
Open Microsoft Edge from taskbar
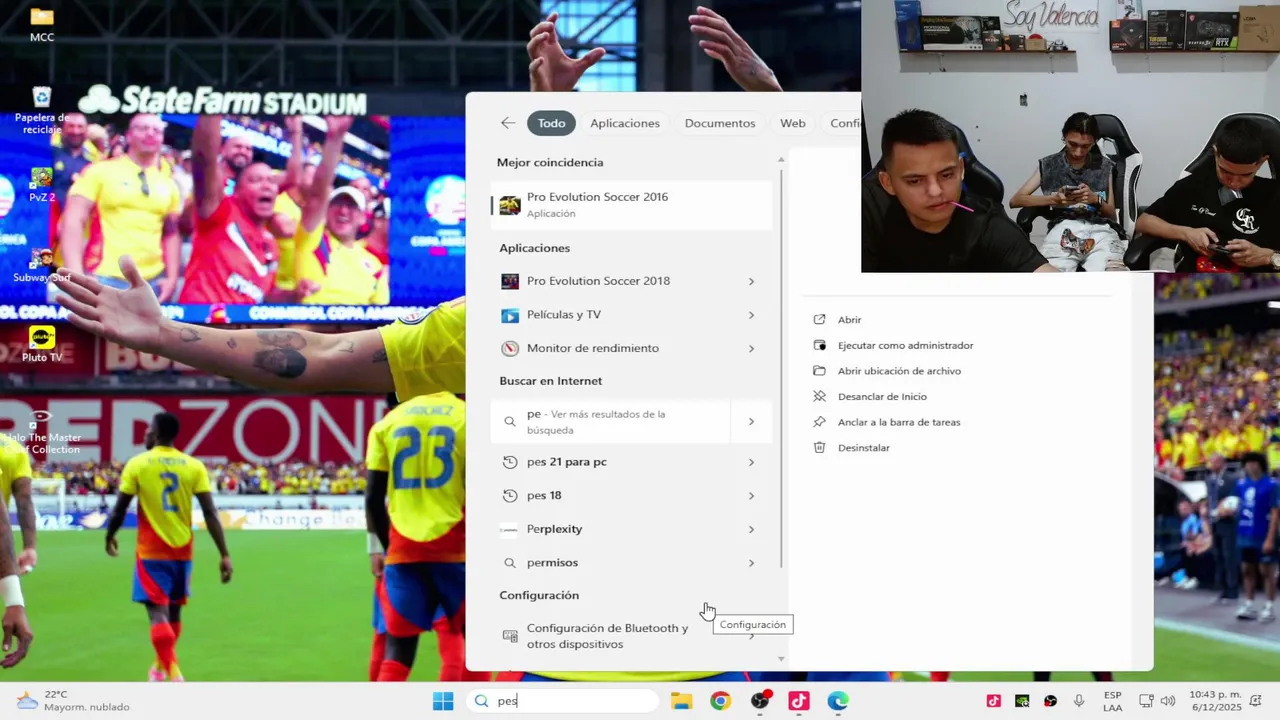838,701
